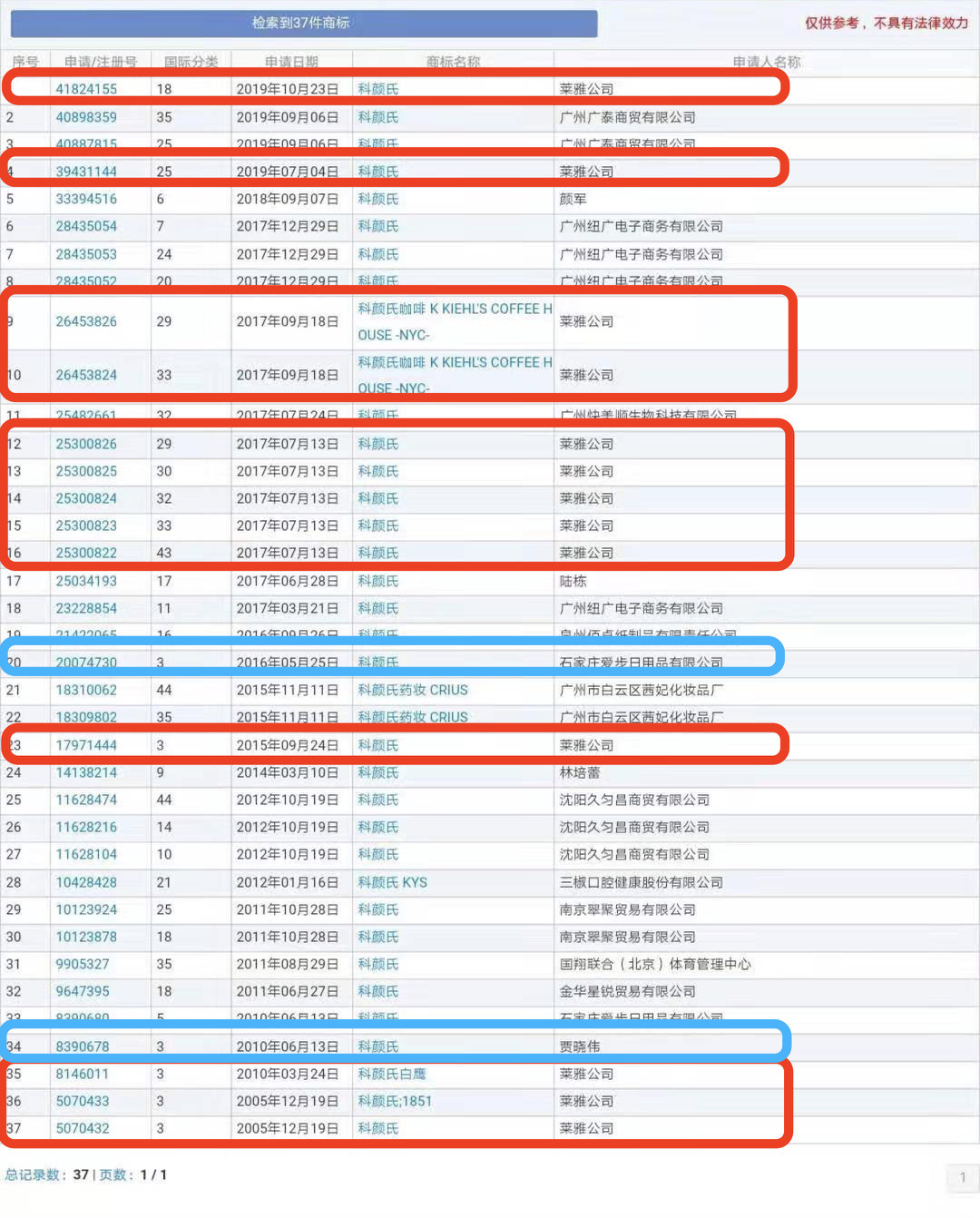Open the 科颜氏 KYS trademark link
Screen dimensions: 980x1218
tap(390, 881)
